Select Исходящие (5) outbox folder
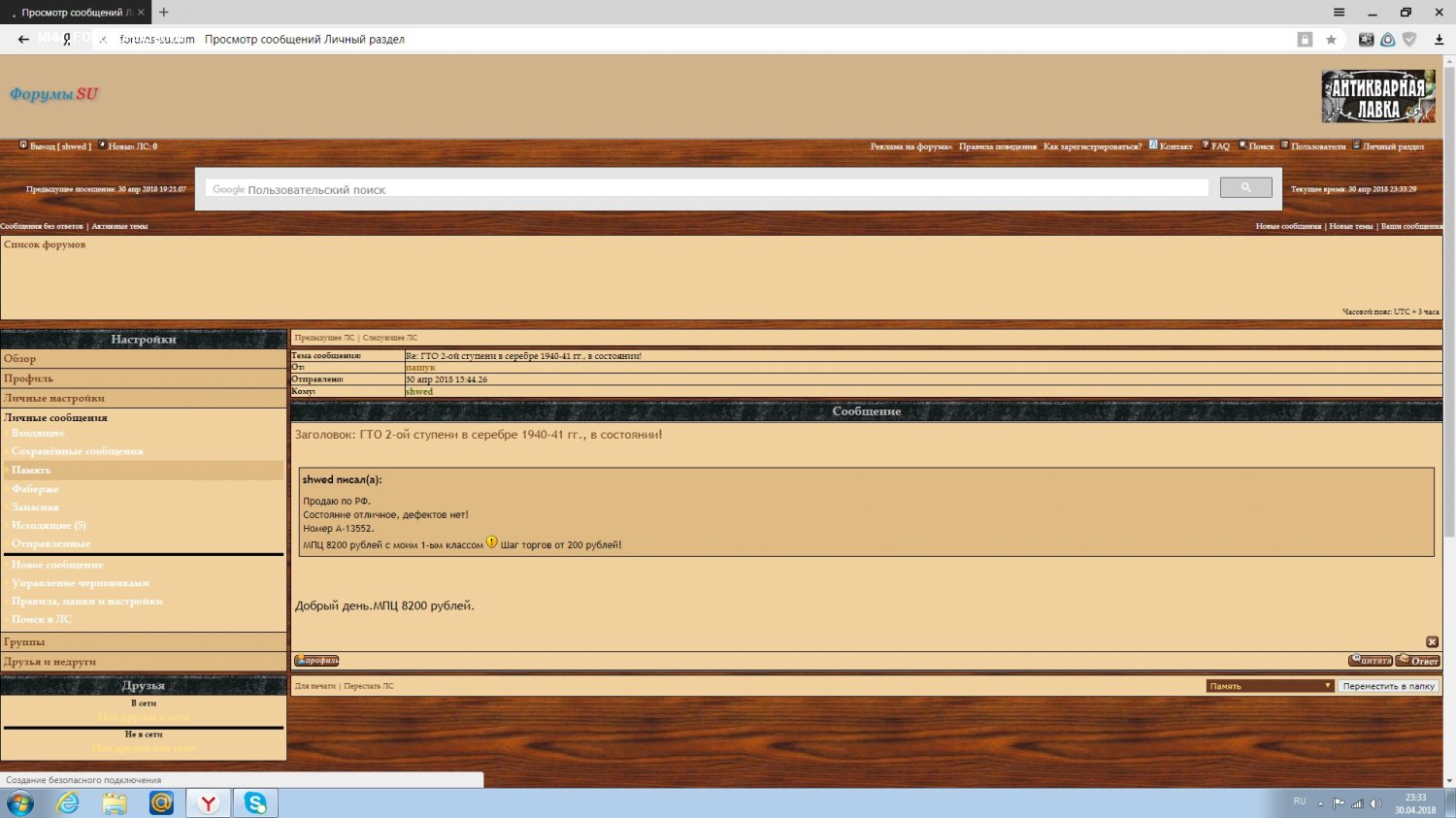Image resolution: width=1456 pixels, height=818 pixels. click(x=49, y=525)
